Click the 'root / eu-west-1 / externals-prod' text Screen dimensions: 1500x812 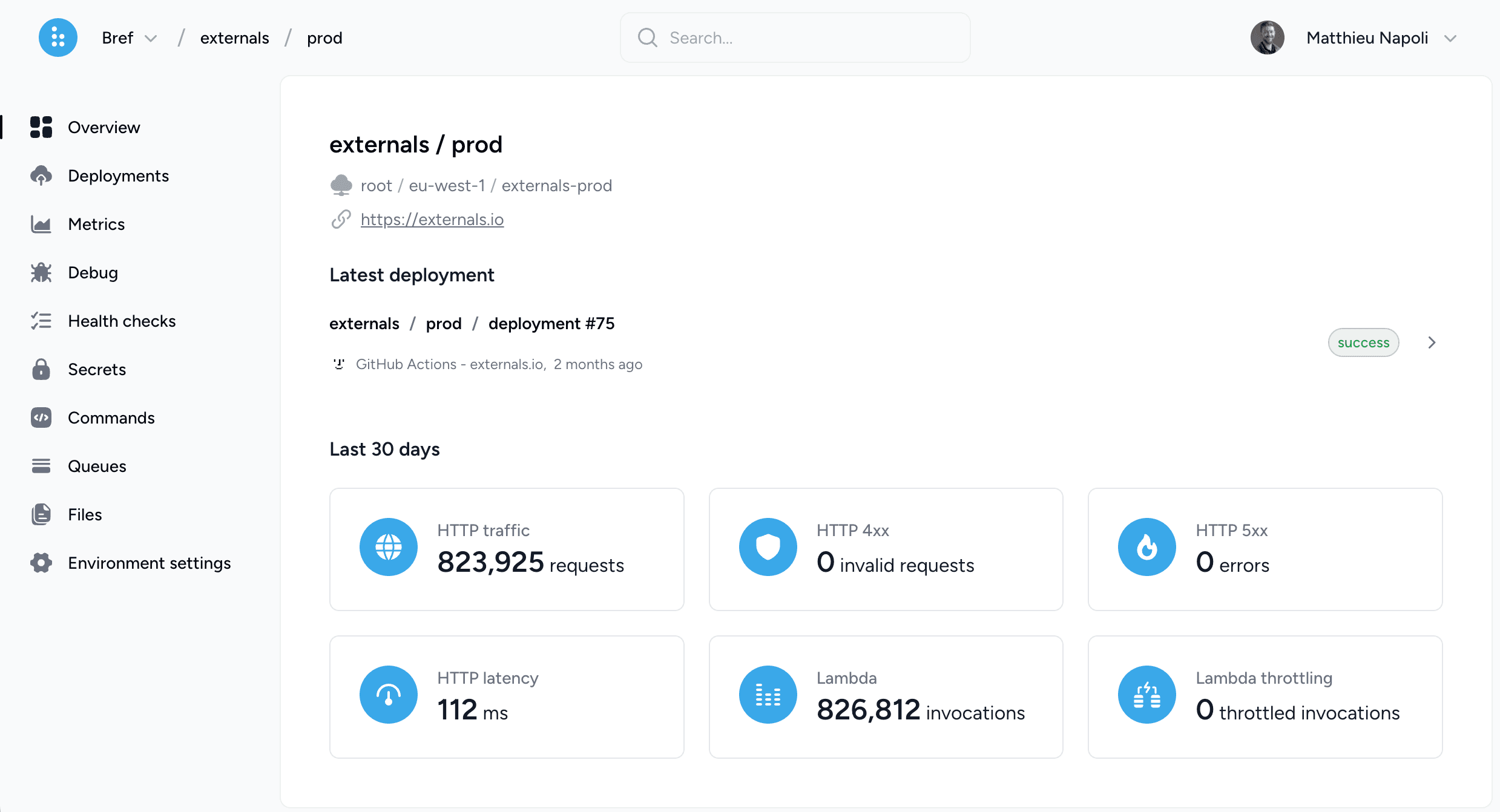[x=486, y=185]
